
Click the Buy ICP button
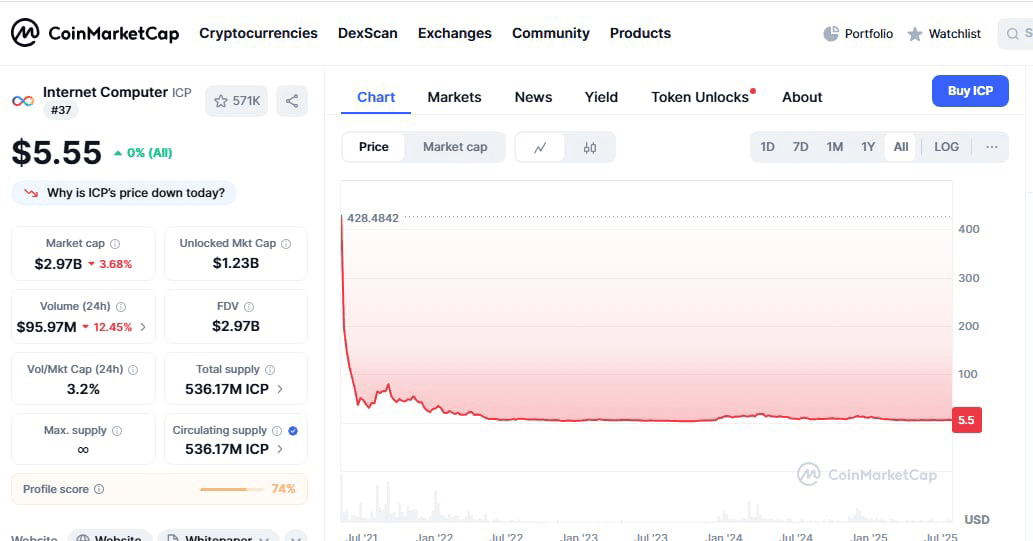point(970,91)
